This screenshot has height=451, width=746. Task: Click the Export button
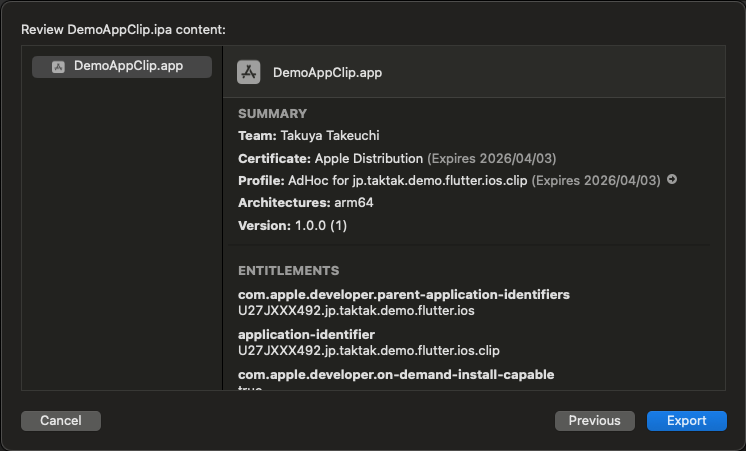coord(687,421)
